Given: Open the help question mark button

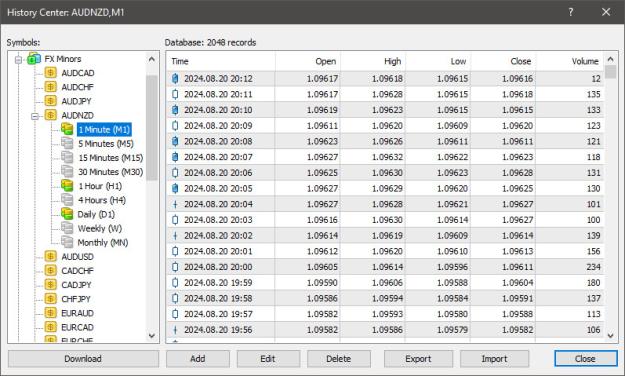Looking at the screenshot, I should point(570,12).
